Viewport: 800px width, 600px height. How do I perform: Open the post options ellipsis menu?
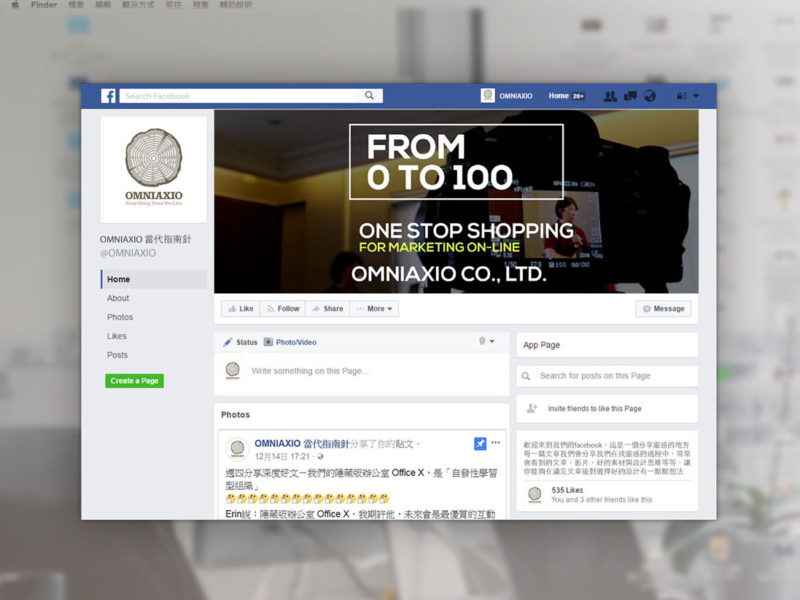[496, 442]
